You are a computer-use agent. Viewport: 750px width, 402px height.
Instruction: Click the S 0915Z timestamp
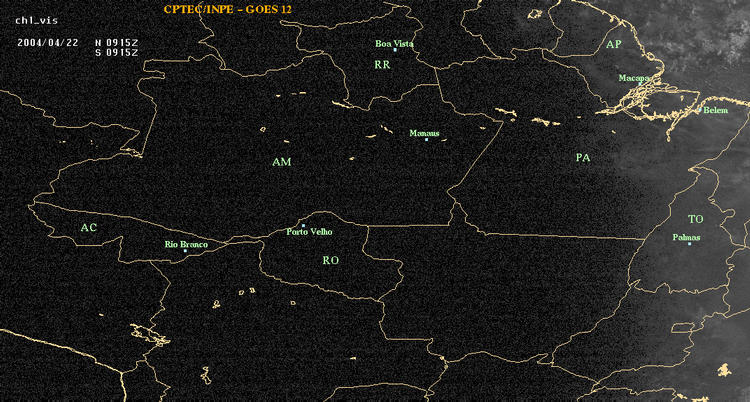click(117, 53)
